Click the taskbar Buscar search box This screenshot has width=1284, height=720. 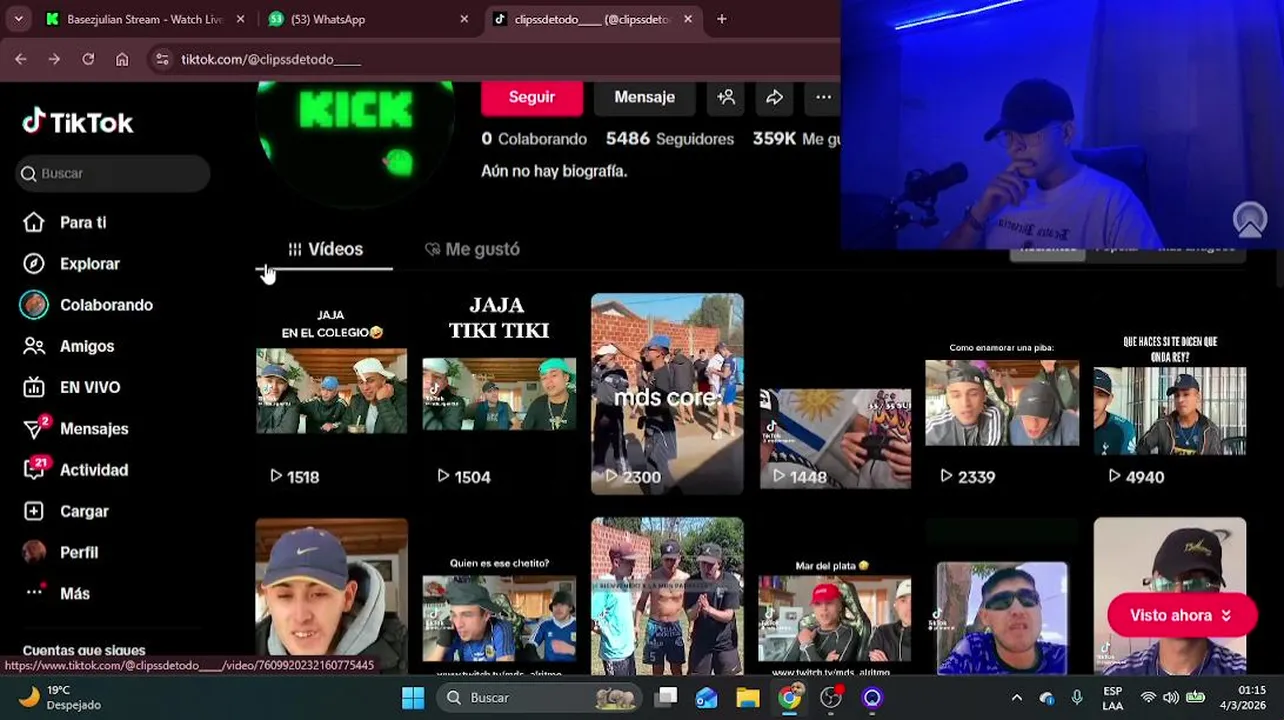540,698
